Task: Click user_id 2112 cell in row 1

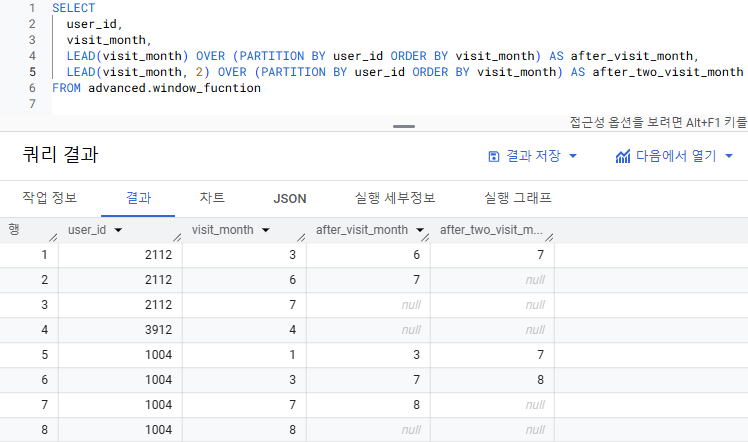Action: (158, 255)
